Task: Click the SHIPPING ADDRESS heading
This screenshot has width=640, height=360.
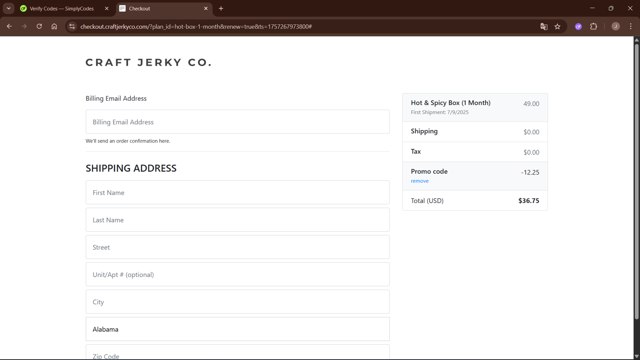Action: pos(131,168)
